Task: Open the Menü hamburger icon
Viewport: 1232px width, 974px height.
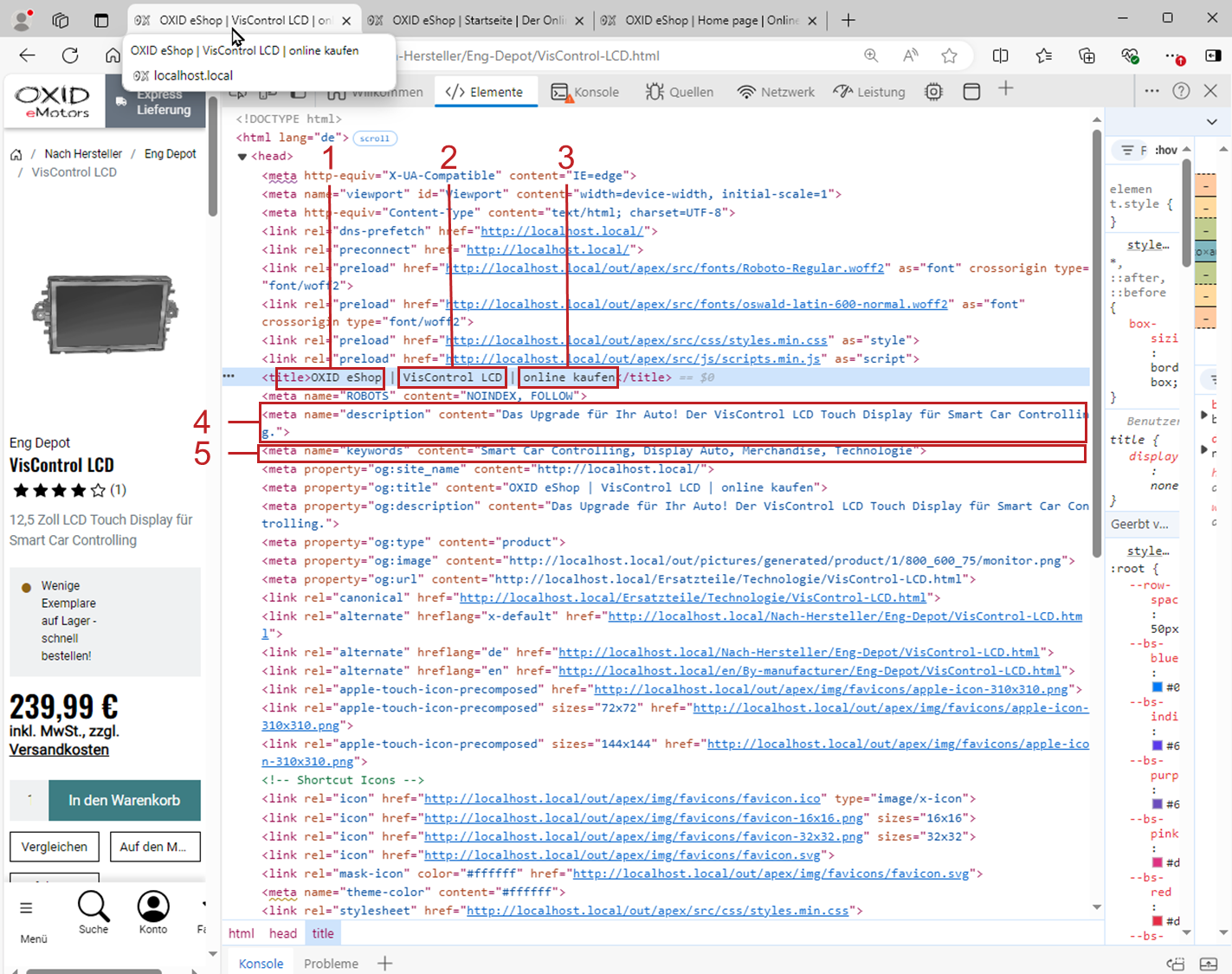Action: pos(26,908)
